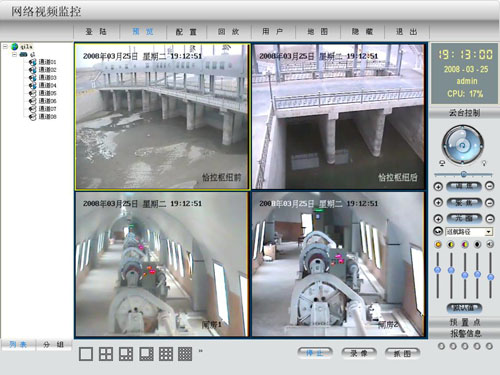
Task: Select the sixteen-window grid layout icon
Action: (185, 354)
